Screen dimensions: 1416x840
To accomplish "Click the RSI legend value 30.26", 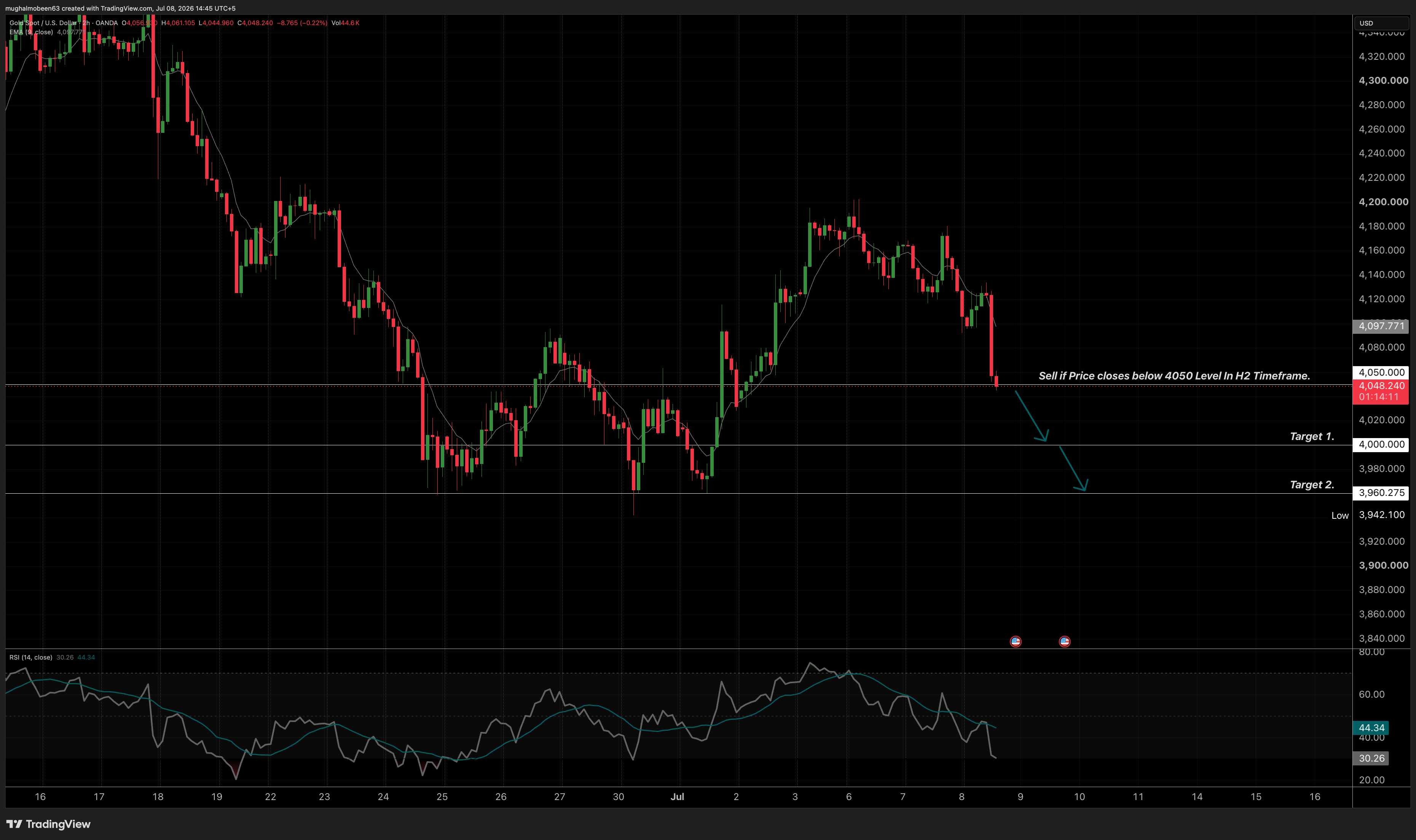I will (65, 657).
